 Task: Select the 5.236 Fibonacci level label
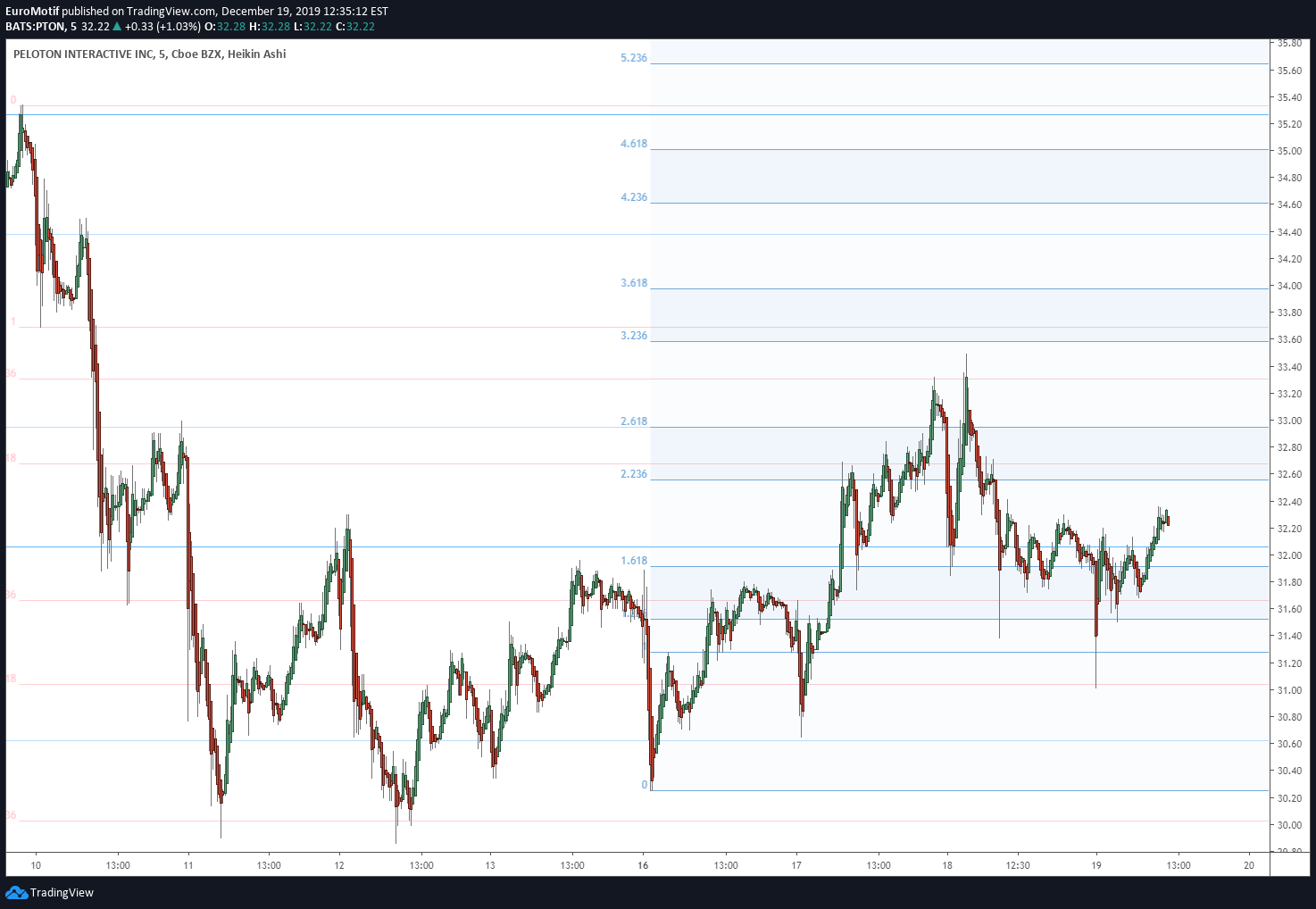coord(634,58)
